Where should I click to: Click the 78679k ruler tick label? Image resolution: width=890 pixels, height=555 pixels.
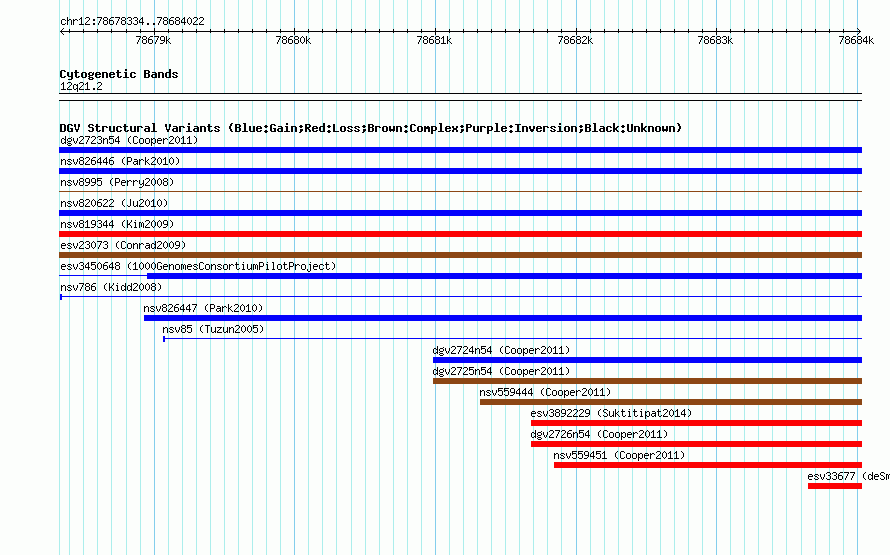(x=153, y=40)
